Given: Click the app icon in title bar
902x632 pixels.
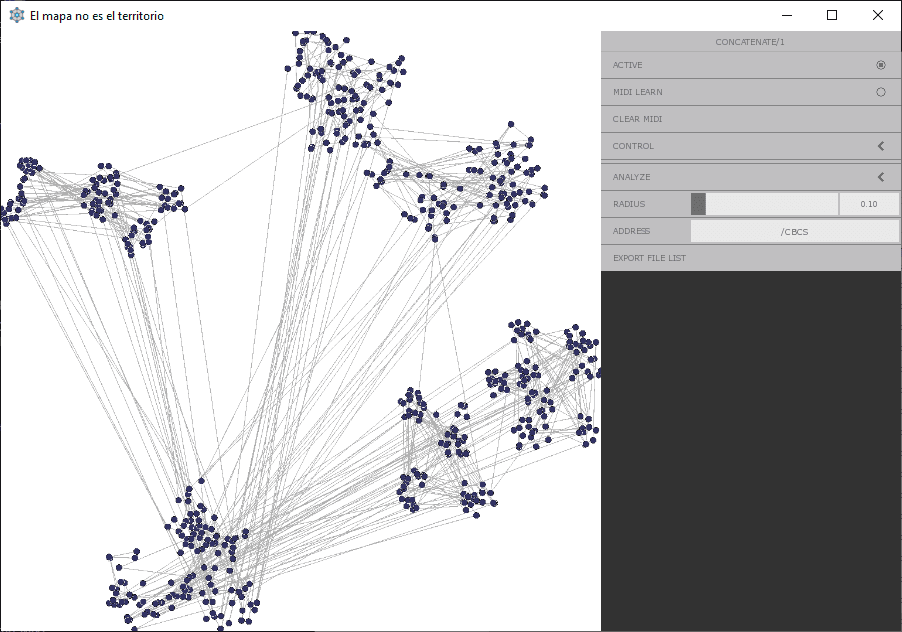Looking at the screenshot, I should click(16, 16).
